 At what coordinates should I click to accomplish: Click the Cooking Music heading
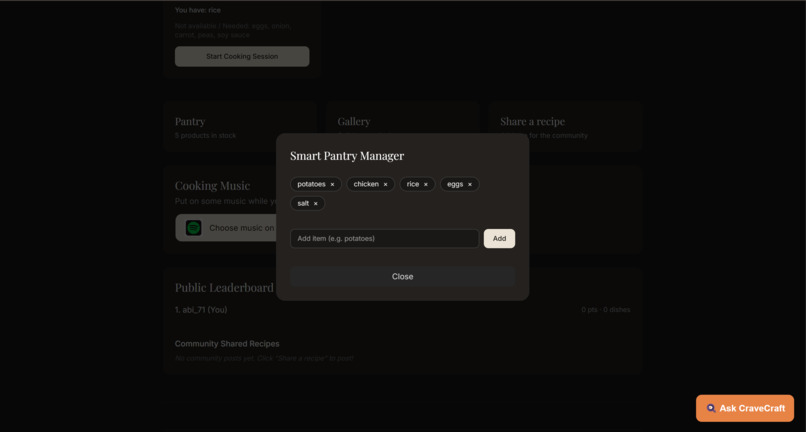pos(212,186)
